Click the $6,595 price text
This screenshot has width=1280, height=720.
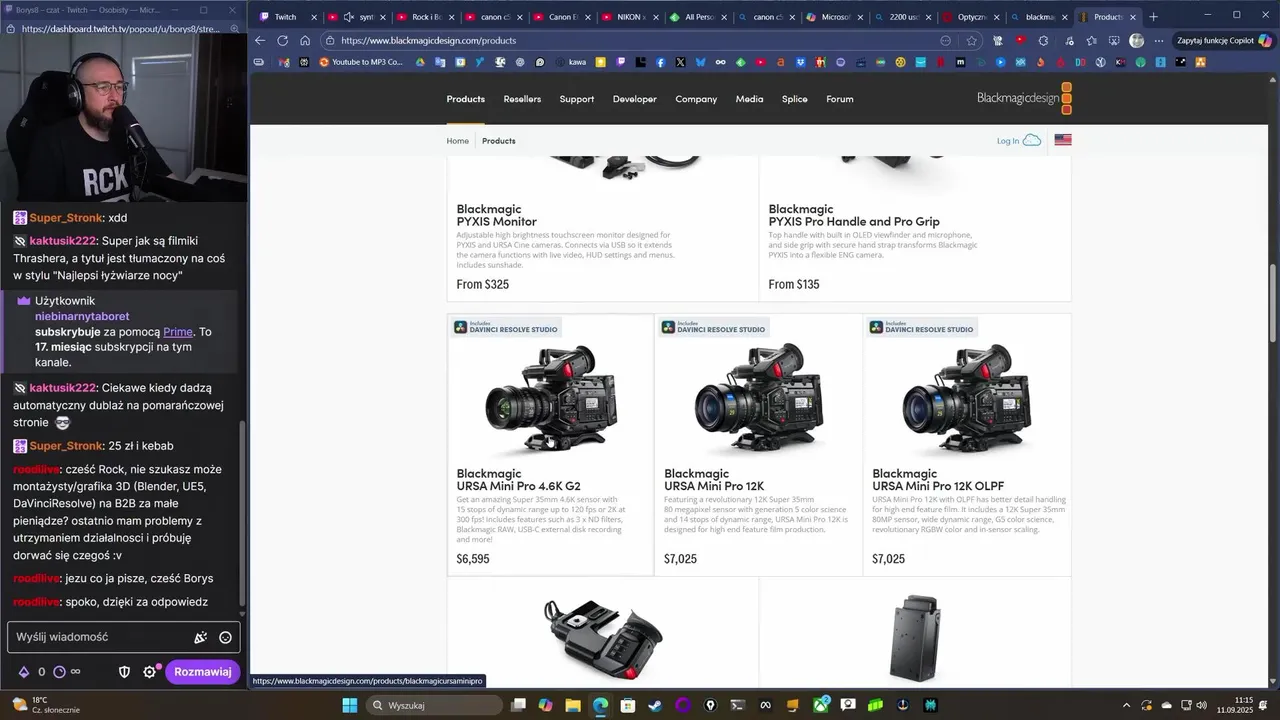point(473,559)
